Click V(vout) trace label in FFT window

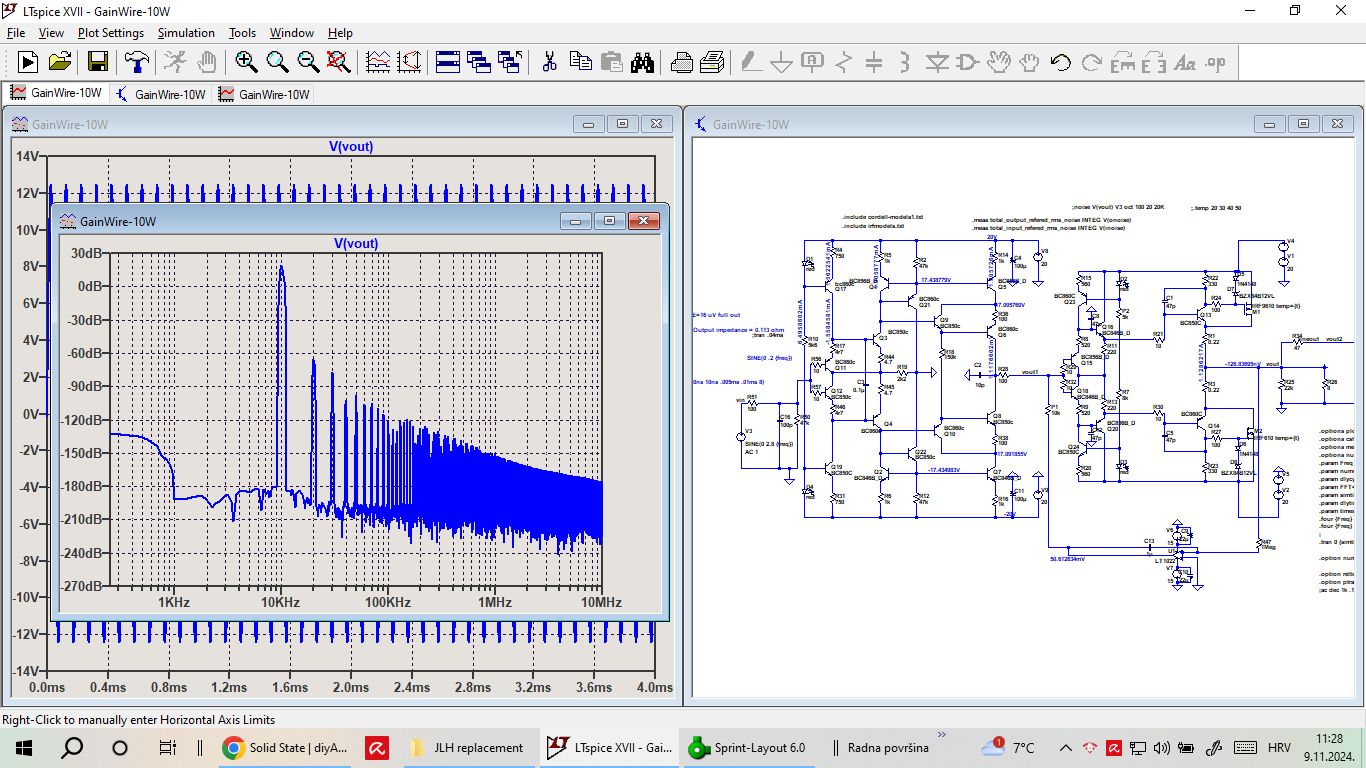pos(356,243)
